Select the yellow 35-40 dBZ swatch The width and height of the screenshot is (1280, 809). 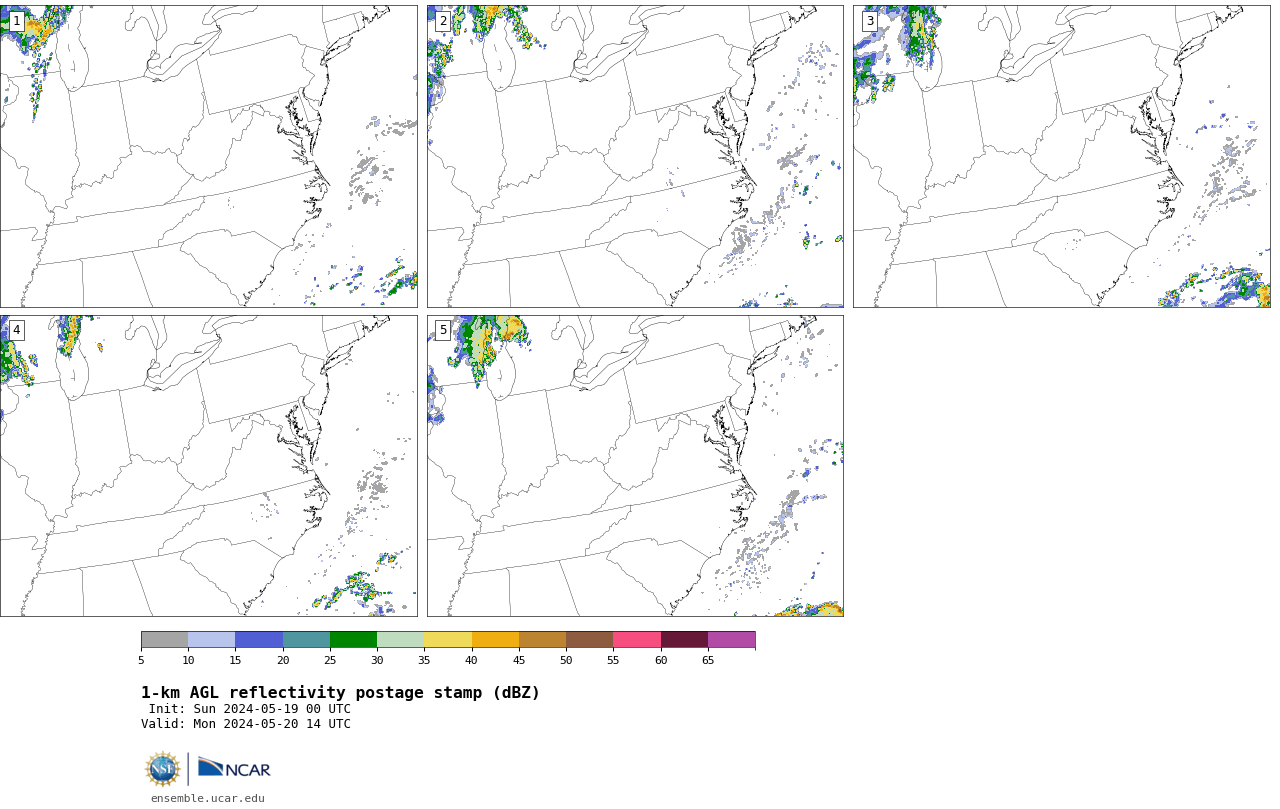tap(448, 640)
